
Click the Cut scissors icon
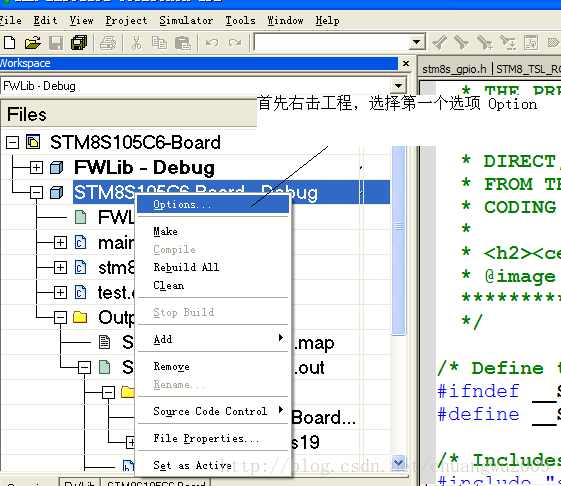(136, 43)
